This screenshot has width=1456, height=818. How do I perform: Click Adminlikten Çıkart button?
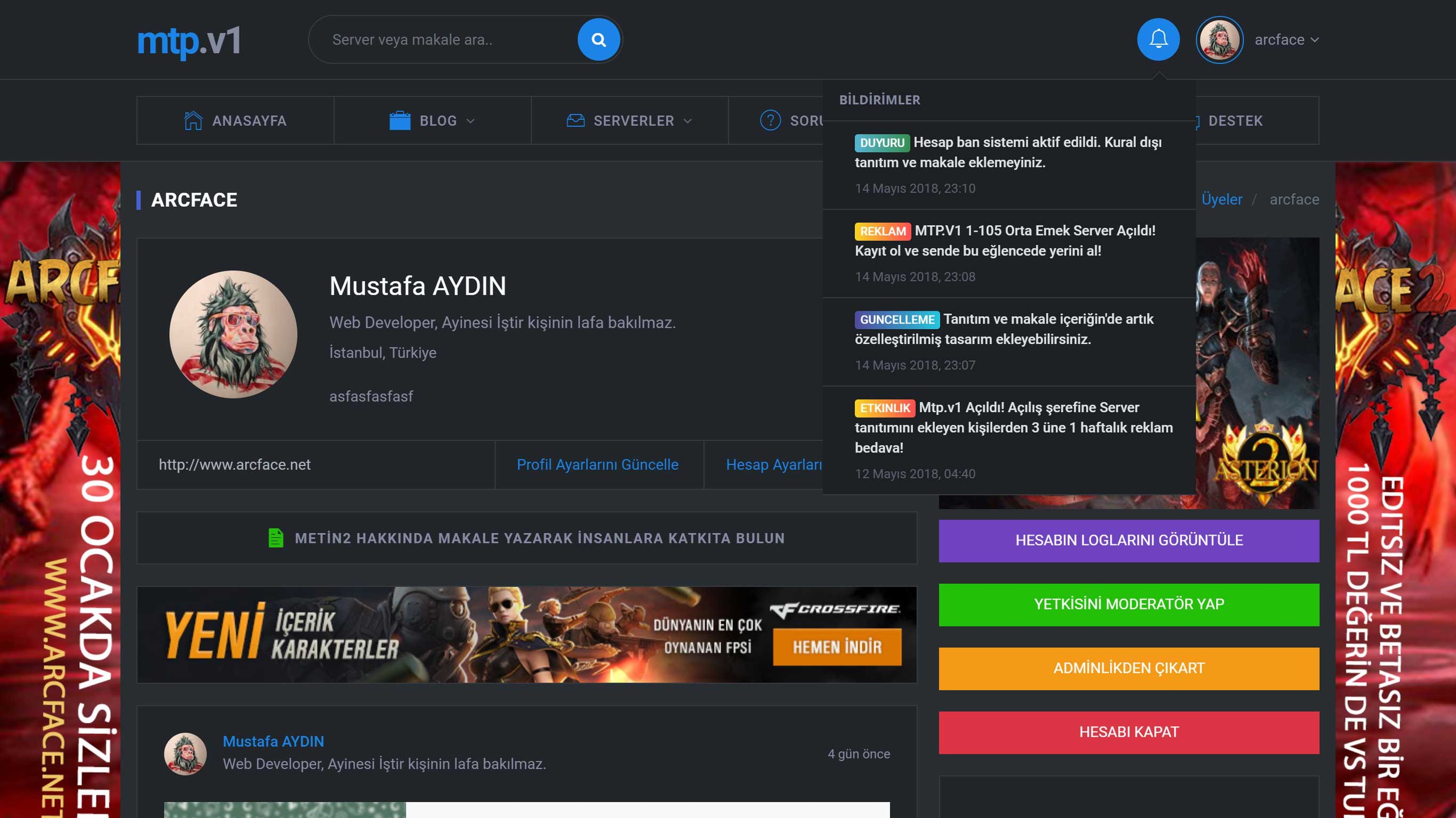(x=1129, y=668)
